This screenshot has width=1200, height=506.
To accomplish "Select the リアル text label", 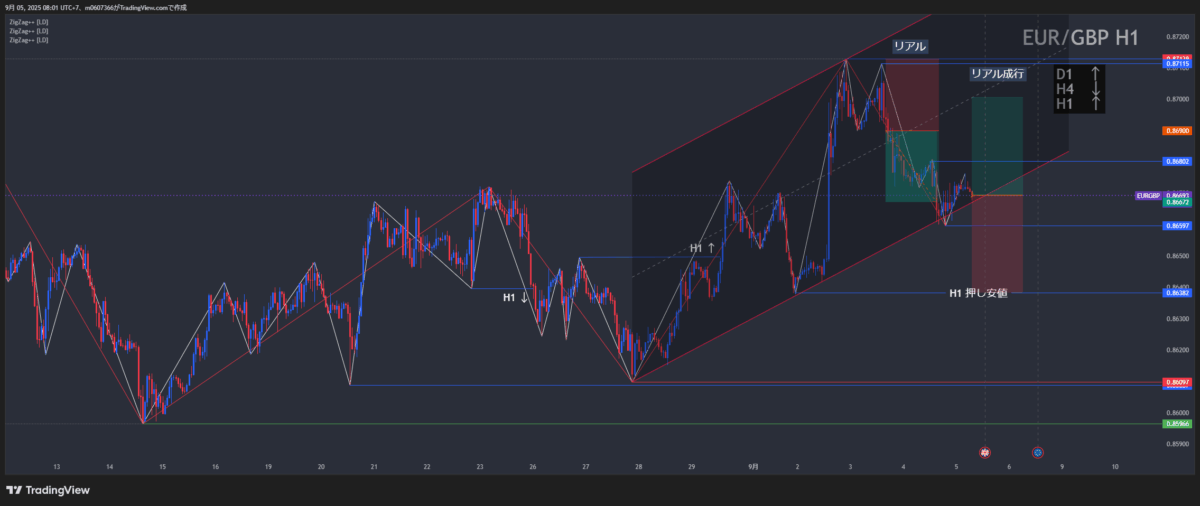I will tap(910, 47).
